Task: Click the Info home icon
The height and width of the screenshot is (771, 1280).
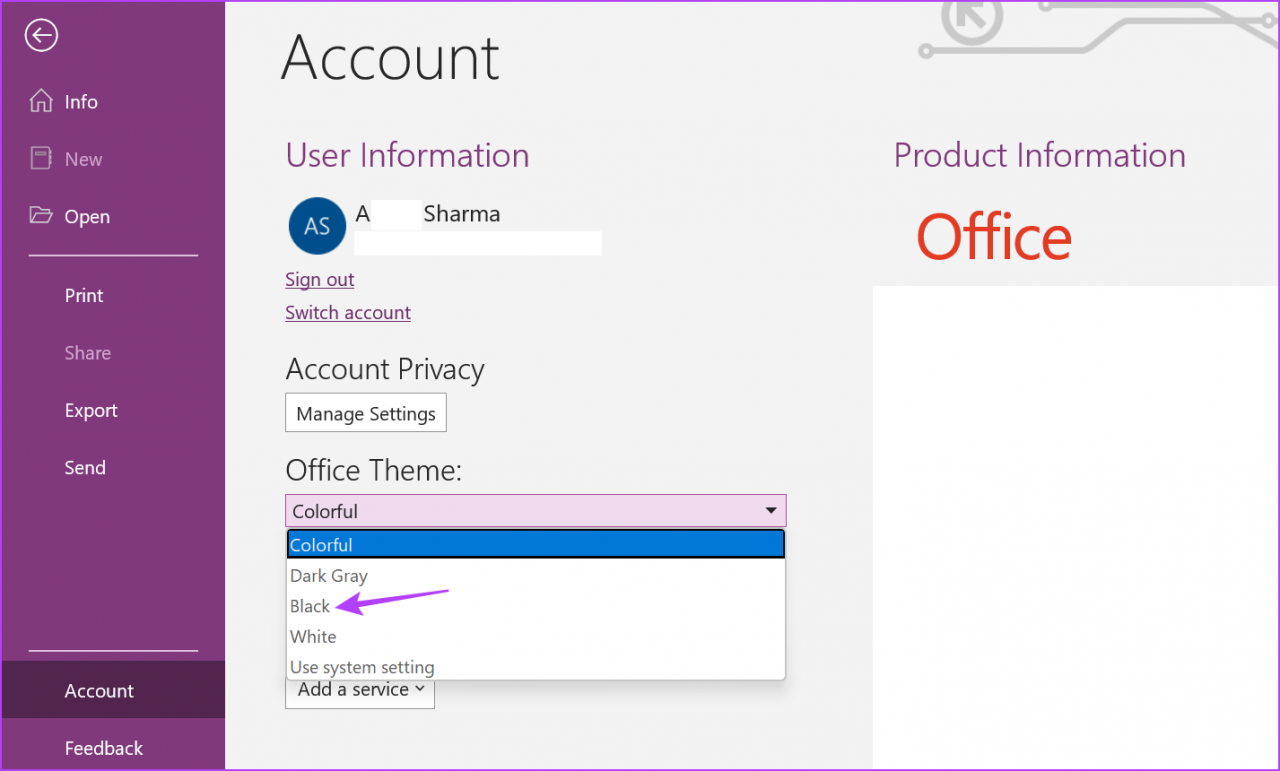Action: pyautogui.click(x=41, y=101)
